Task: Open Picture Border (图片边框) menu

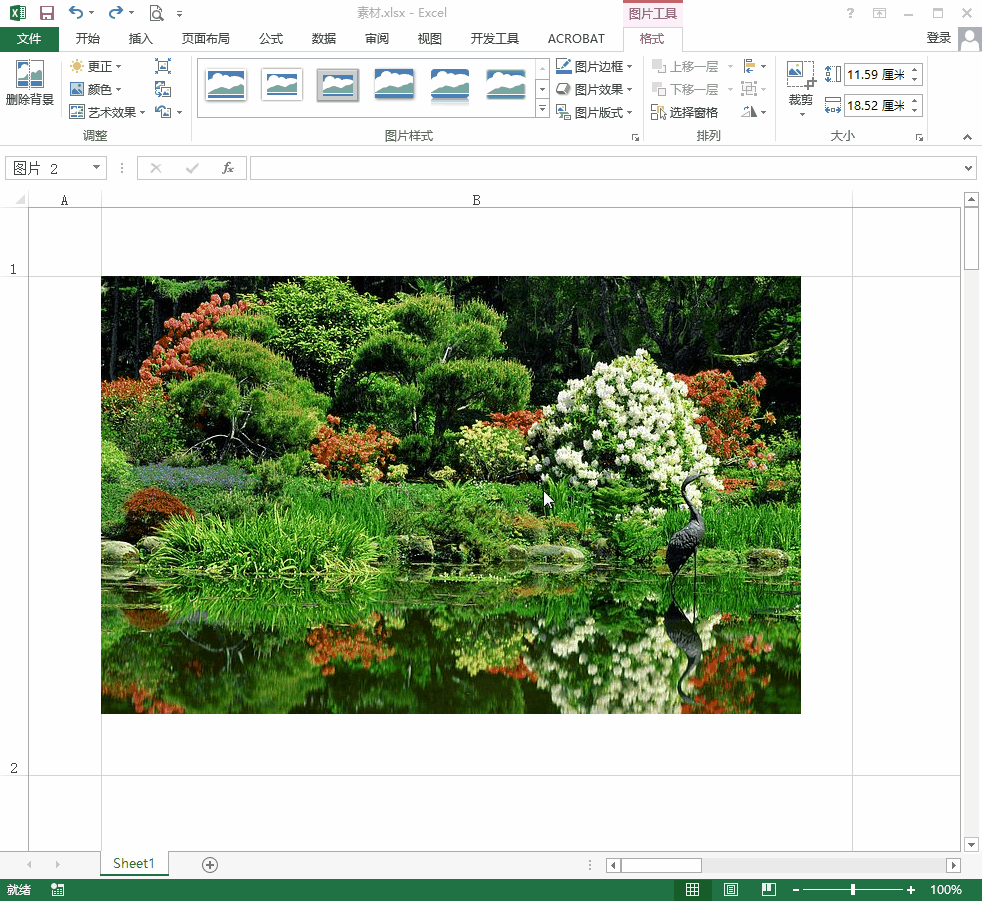Action: (594, 66)
